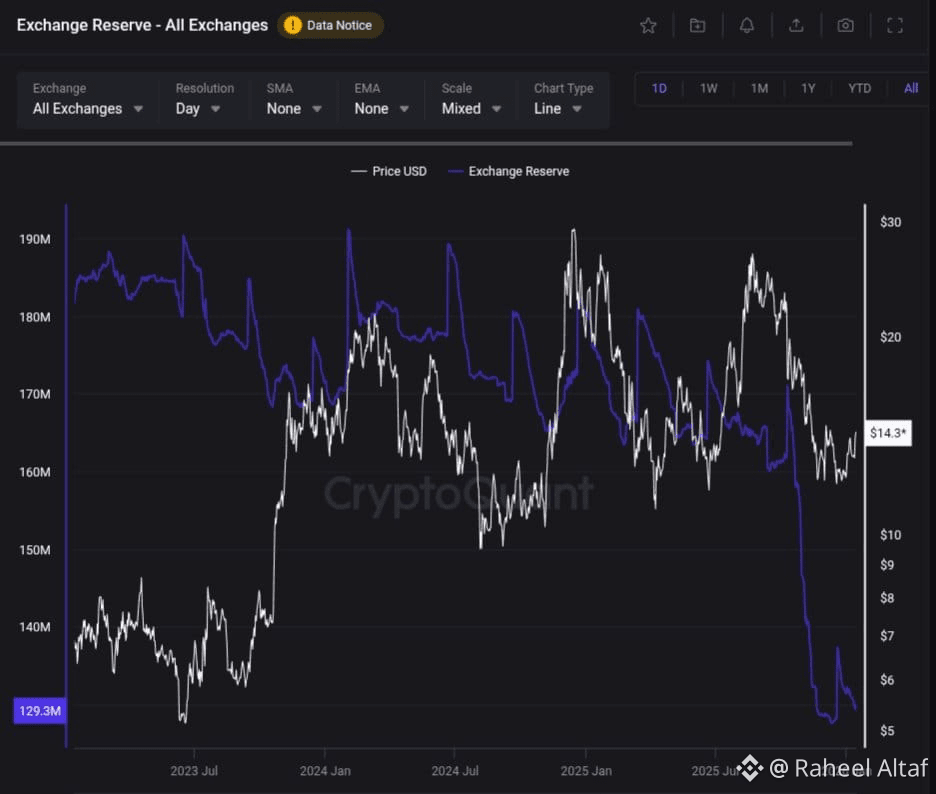This screenshot has width=936, height=794.
Task: Click the 2025 Jan axis label
Action: 586,771
